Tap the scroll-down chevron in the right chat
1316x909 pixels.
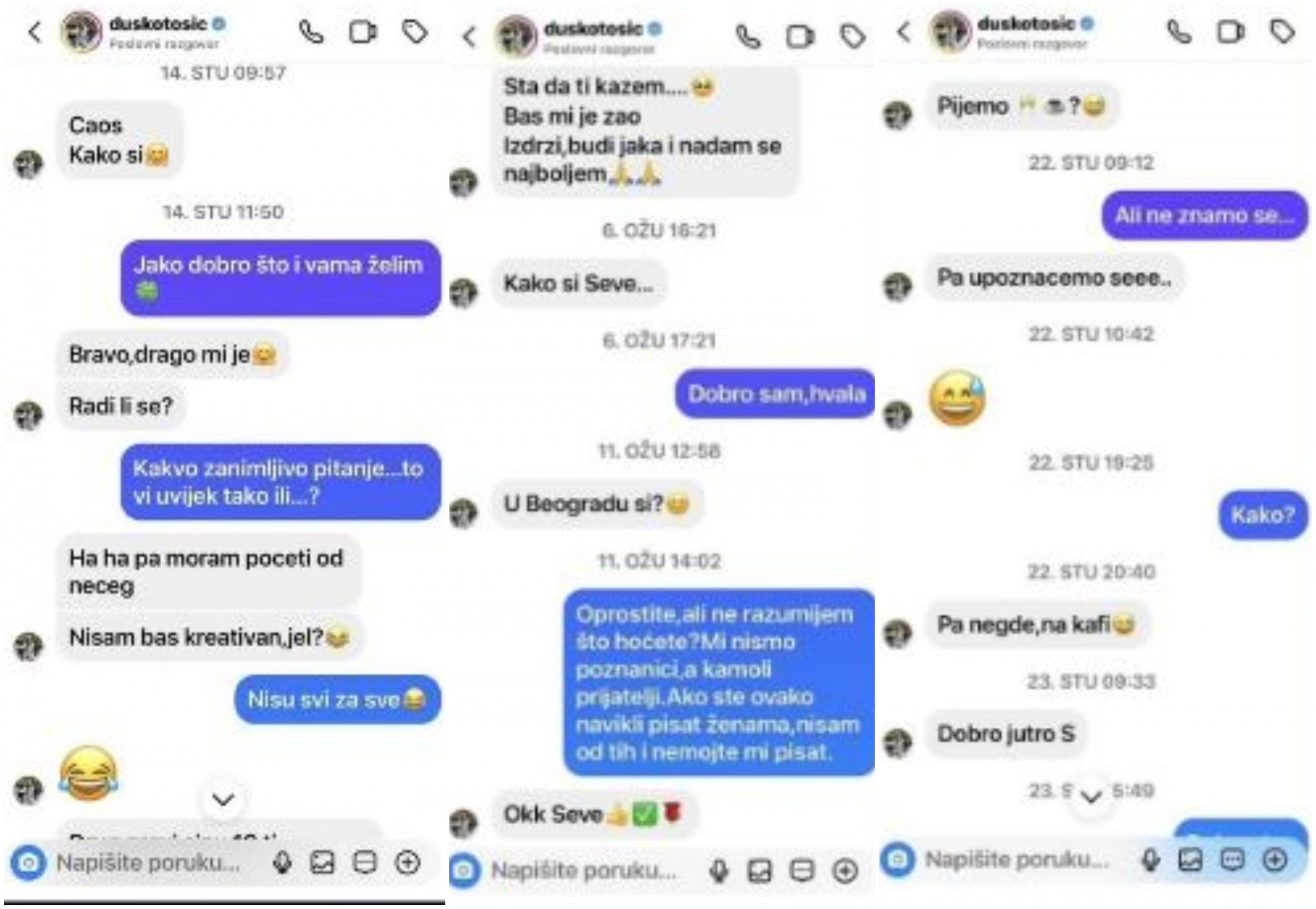[x=1090, y=796]
